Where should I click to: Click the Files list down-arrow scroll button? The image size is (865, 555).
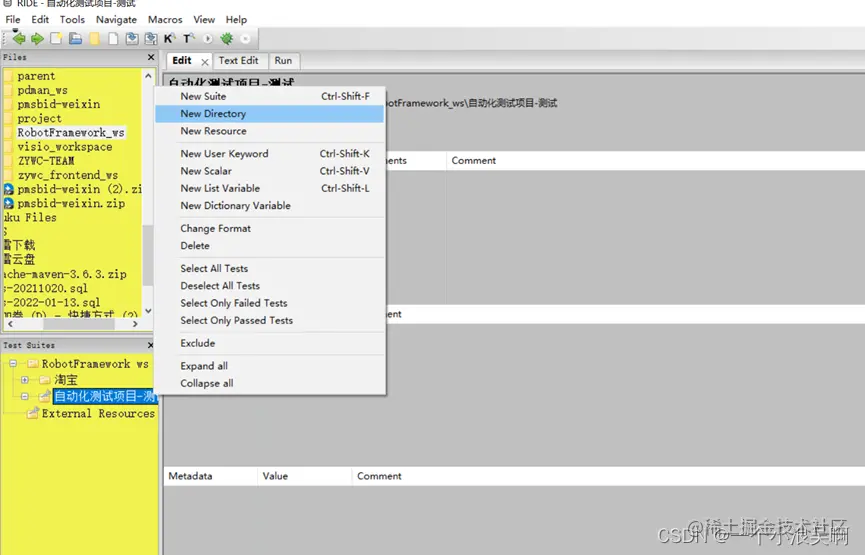pyautogui.click(x=148, y=311)
